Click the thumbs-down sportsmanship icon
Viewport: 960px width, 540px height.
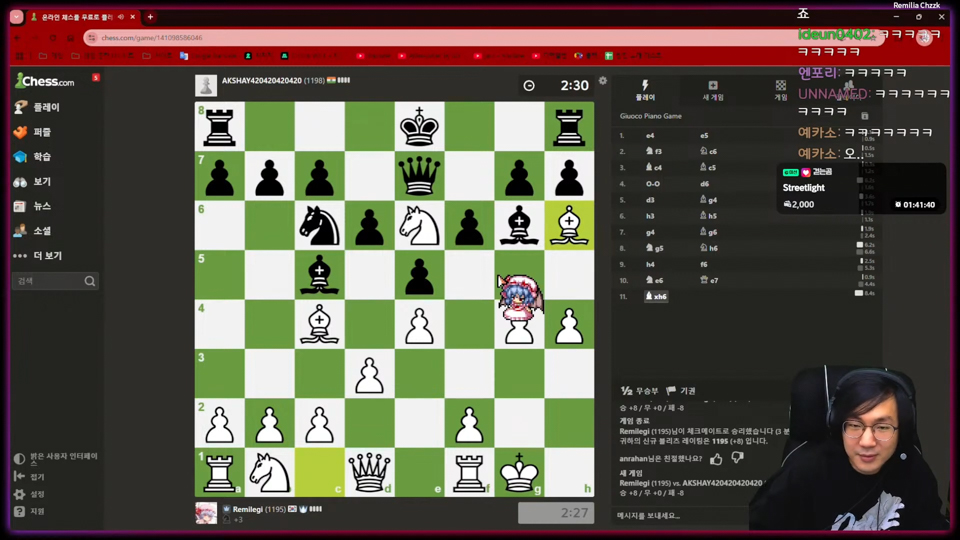737,457
